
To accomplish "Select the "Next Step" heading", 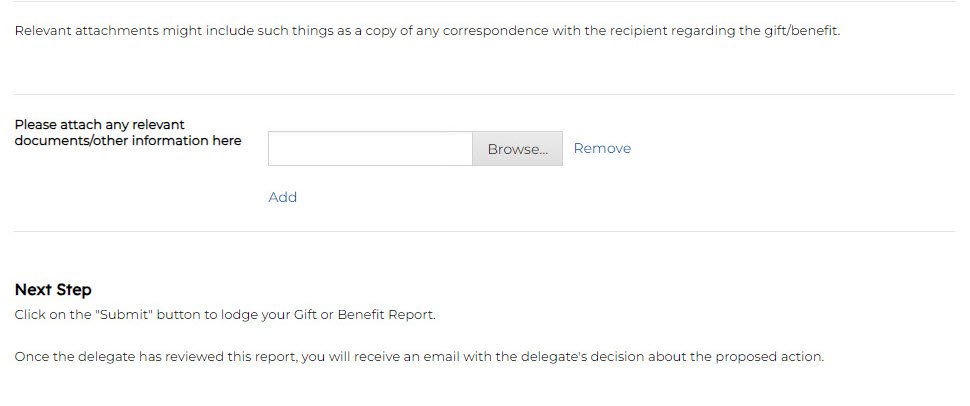I will click(53, 290).
